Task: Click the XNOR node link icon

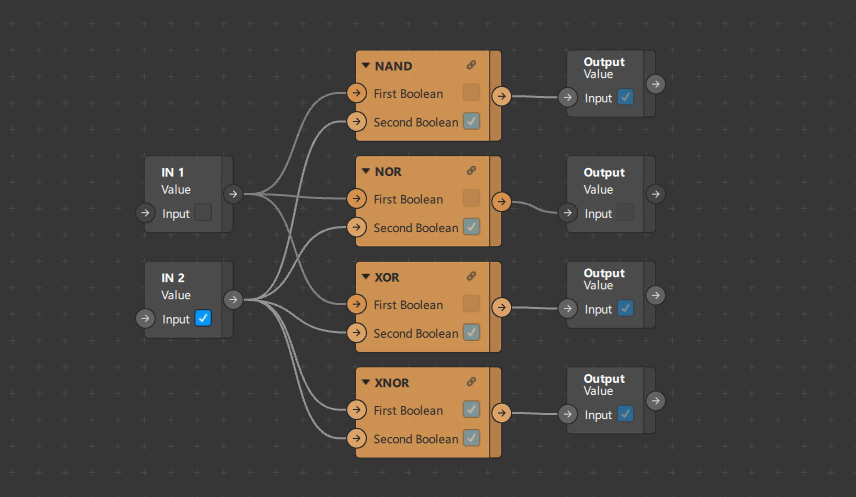Action: click(471, 382)
